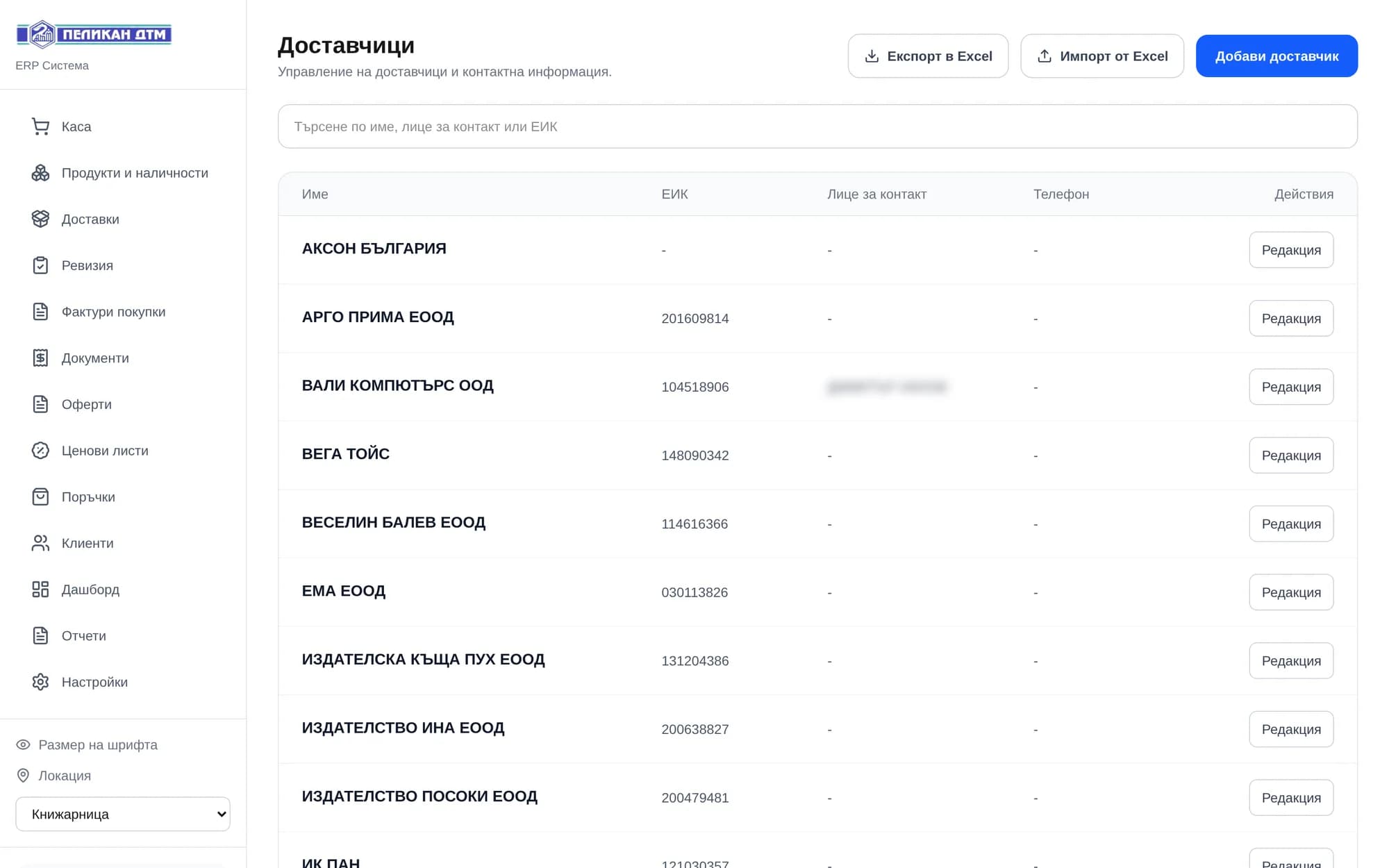This screenshot has width=1389, height=868.
Task: Edit АКСОН БЪЛГАРИЯ via Редакция button
Action: (x=1291, y=250)
